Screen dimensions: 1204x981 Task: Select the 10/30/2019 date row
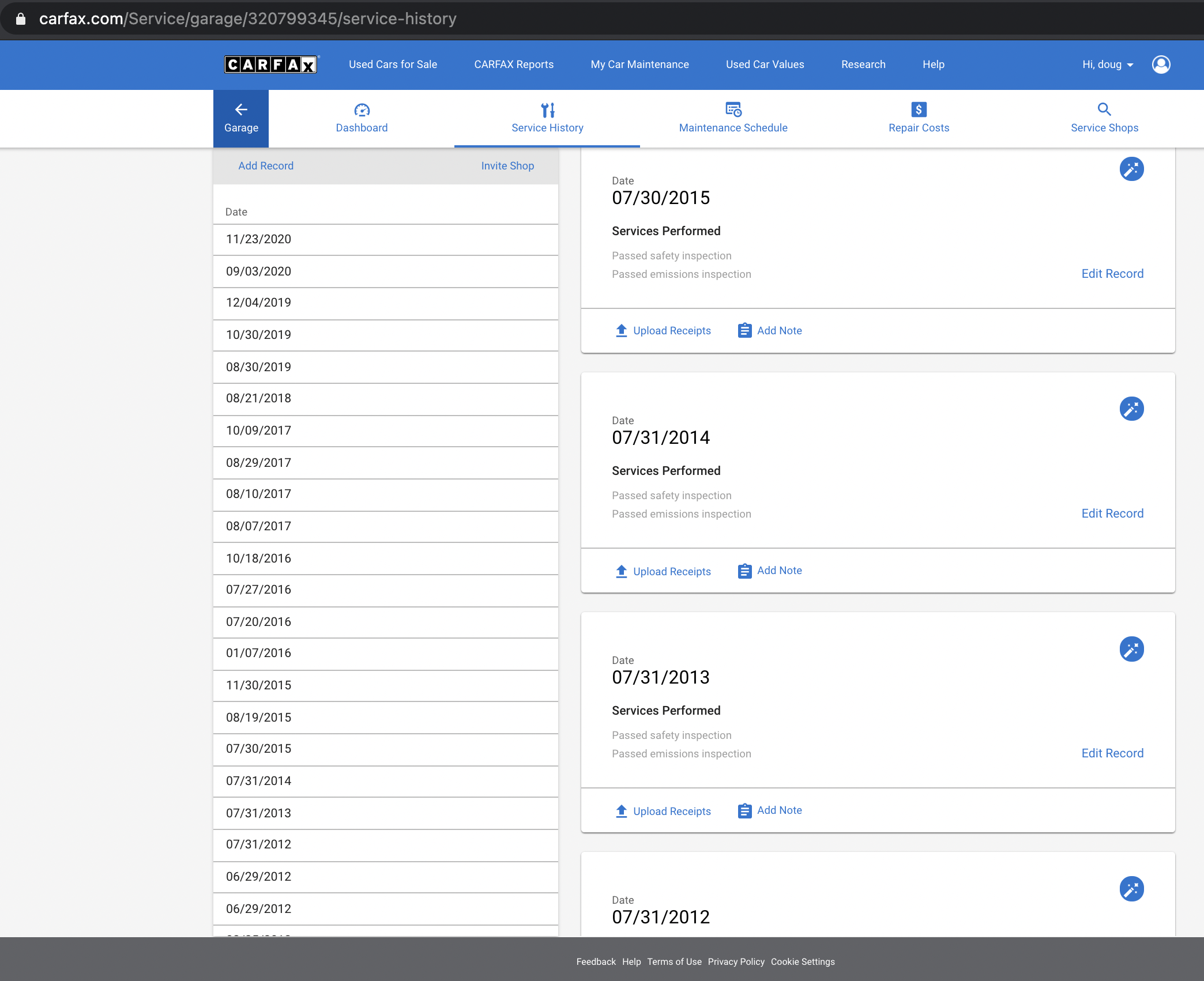click(386, 335)
